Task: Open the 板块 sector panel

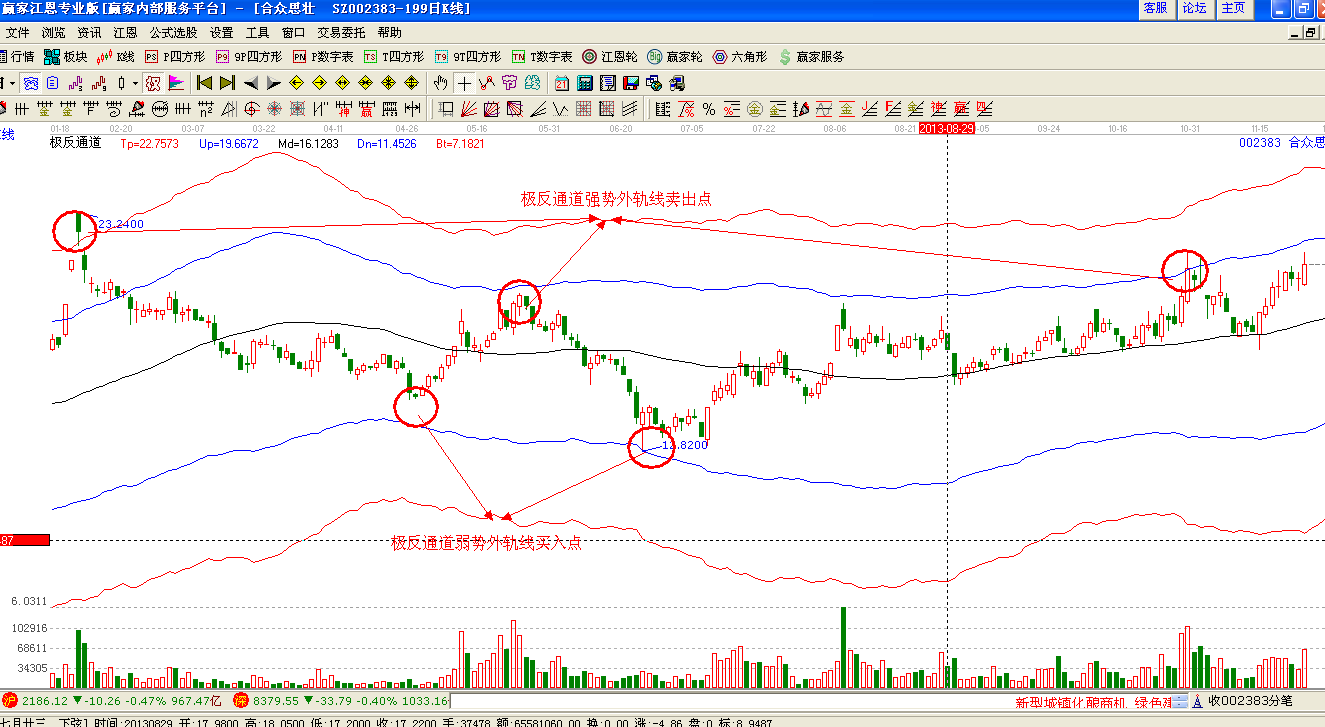Action: (66, 57)
